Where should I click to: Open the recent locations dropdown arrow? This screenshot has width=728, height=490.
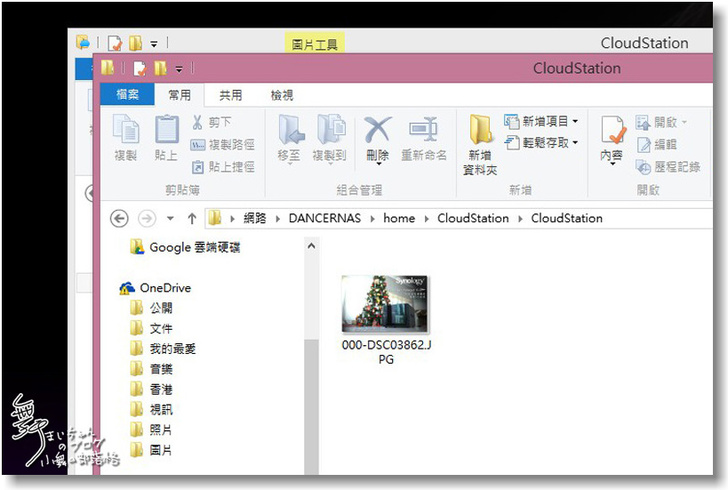click(171, 218)
